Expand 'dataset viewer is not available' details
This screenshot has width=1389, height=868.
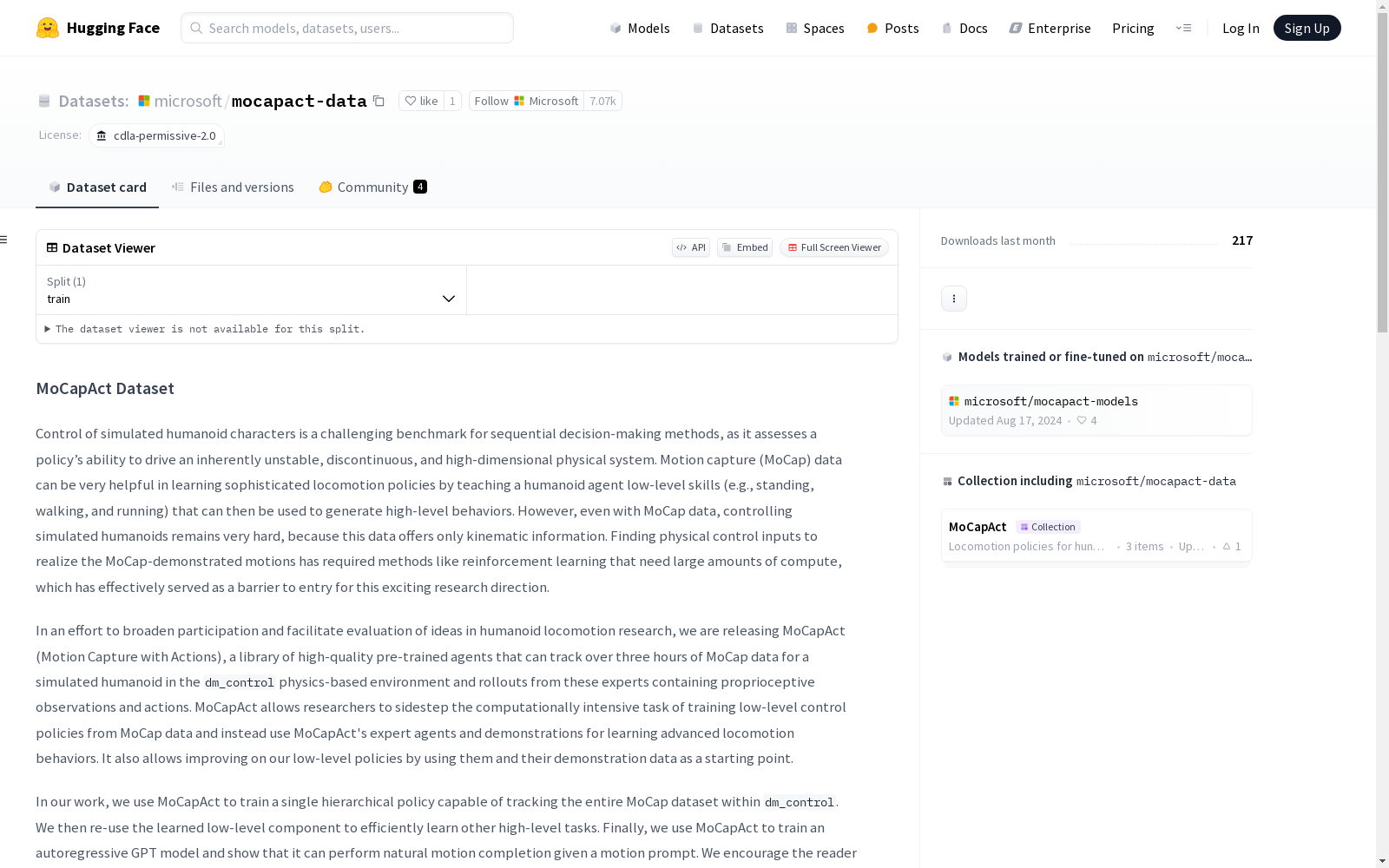(205, 329)
